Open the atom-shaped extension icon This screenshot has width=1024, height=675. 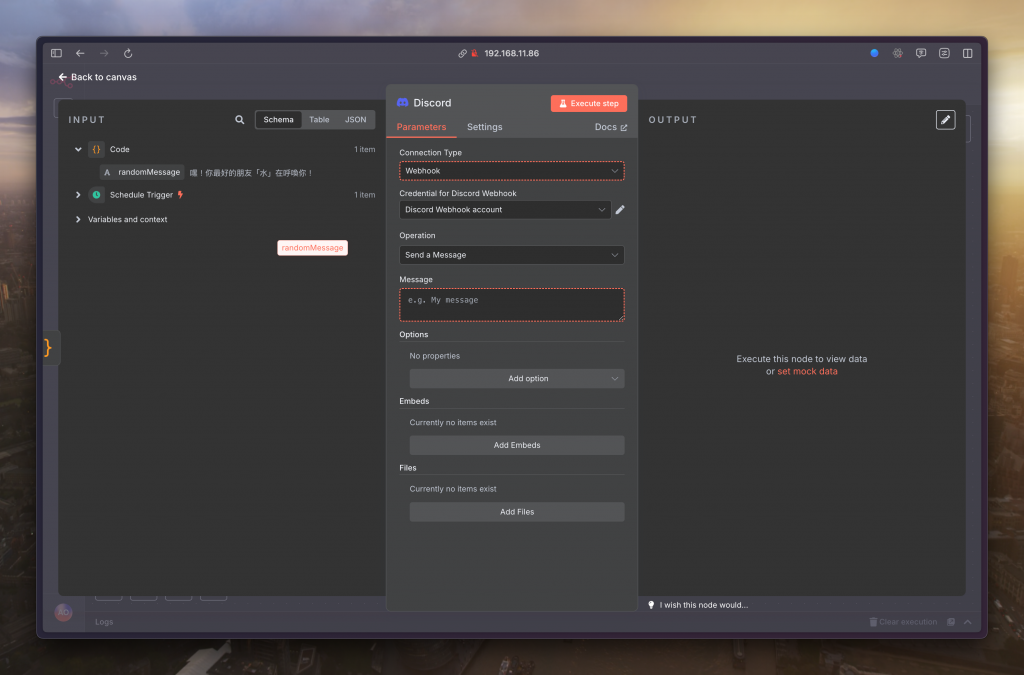898,53
